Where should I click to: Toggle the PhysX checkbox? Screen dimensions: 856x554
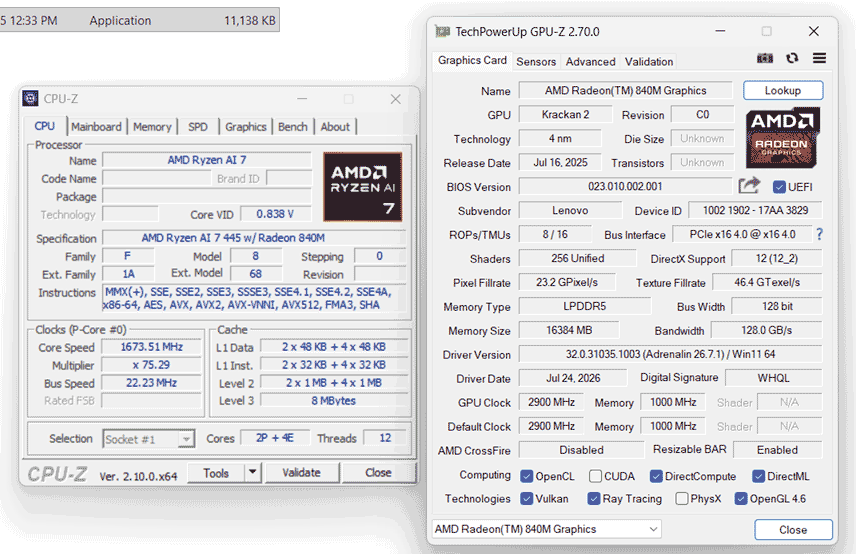click(682, 499)
